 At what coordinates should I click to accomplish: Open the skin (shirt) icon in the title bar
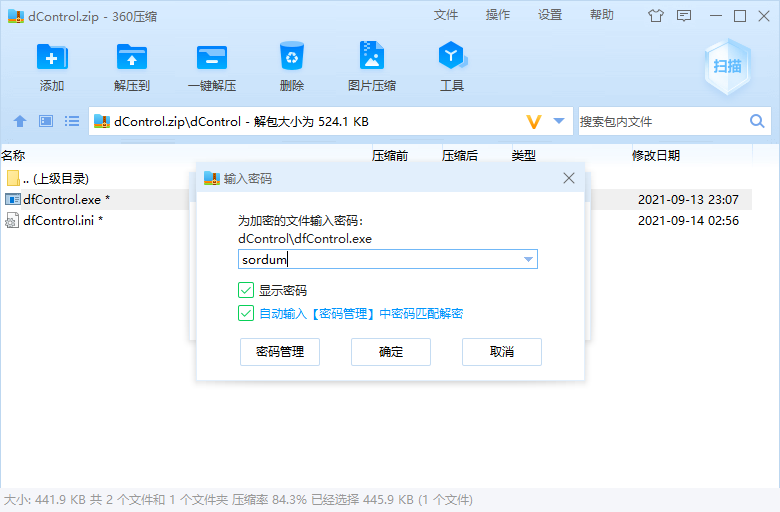point(656,16)
